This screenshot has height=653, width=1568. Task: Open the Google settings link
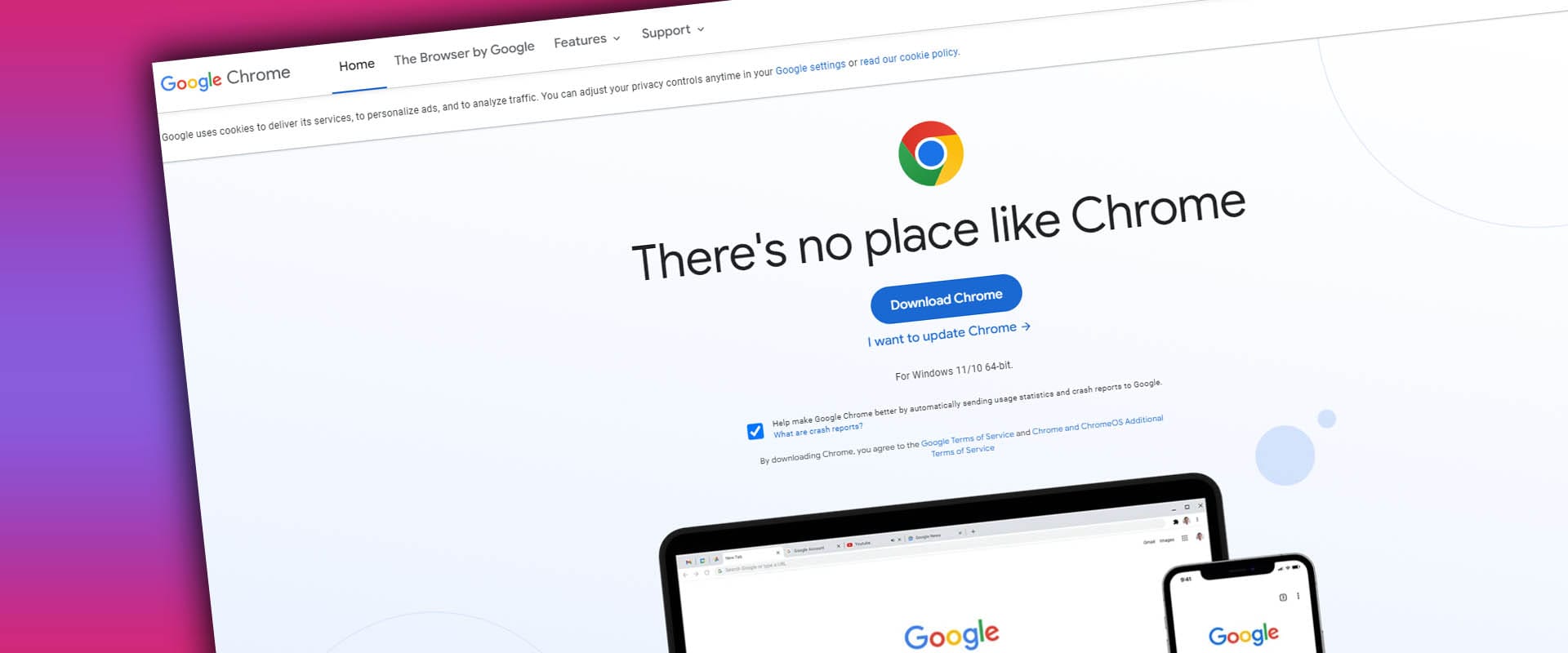click(x=810, y=67)
